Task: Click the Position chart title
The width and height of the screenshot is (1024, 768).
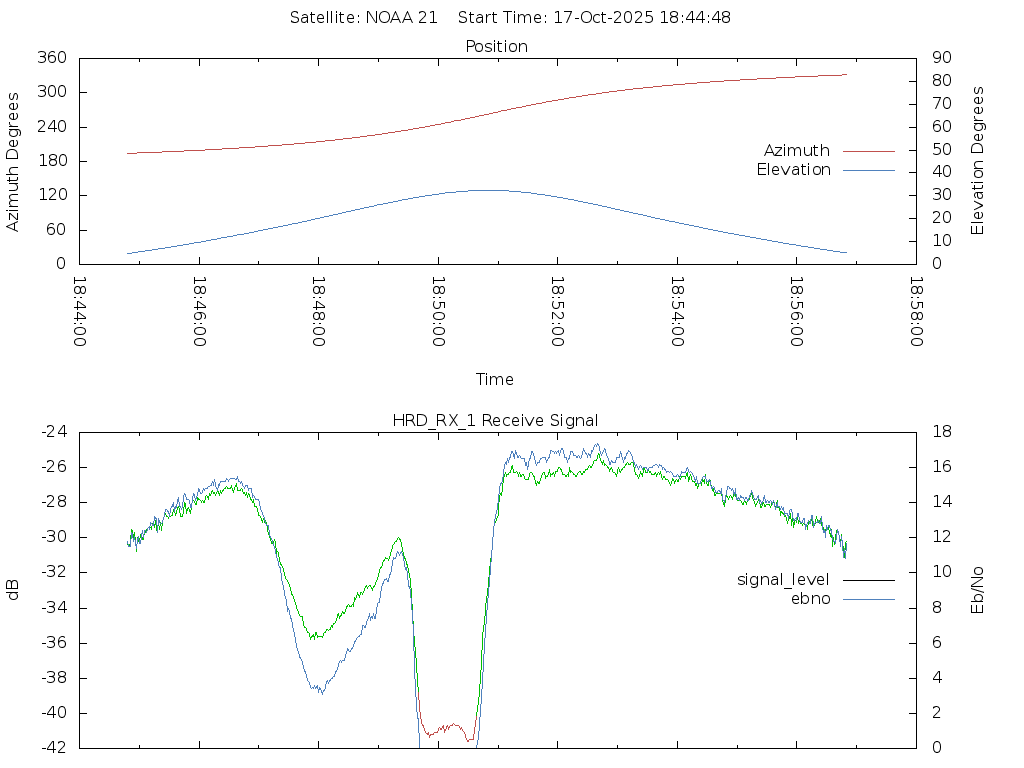Action: [x=497, y=47]
